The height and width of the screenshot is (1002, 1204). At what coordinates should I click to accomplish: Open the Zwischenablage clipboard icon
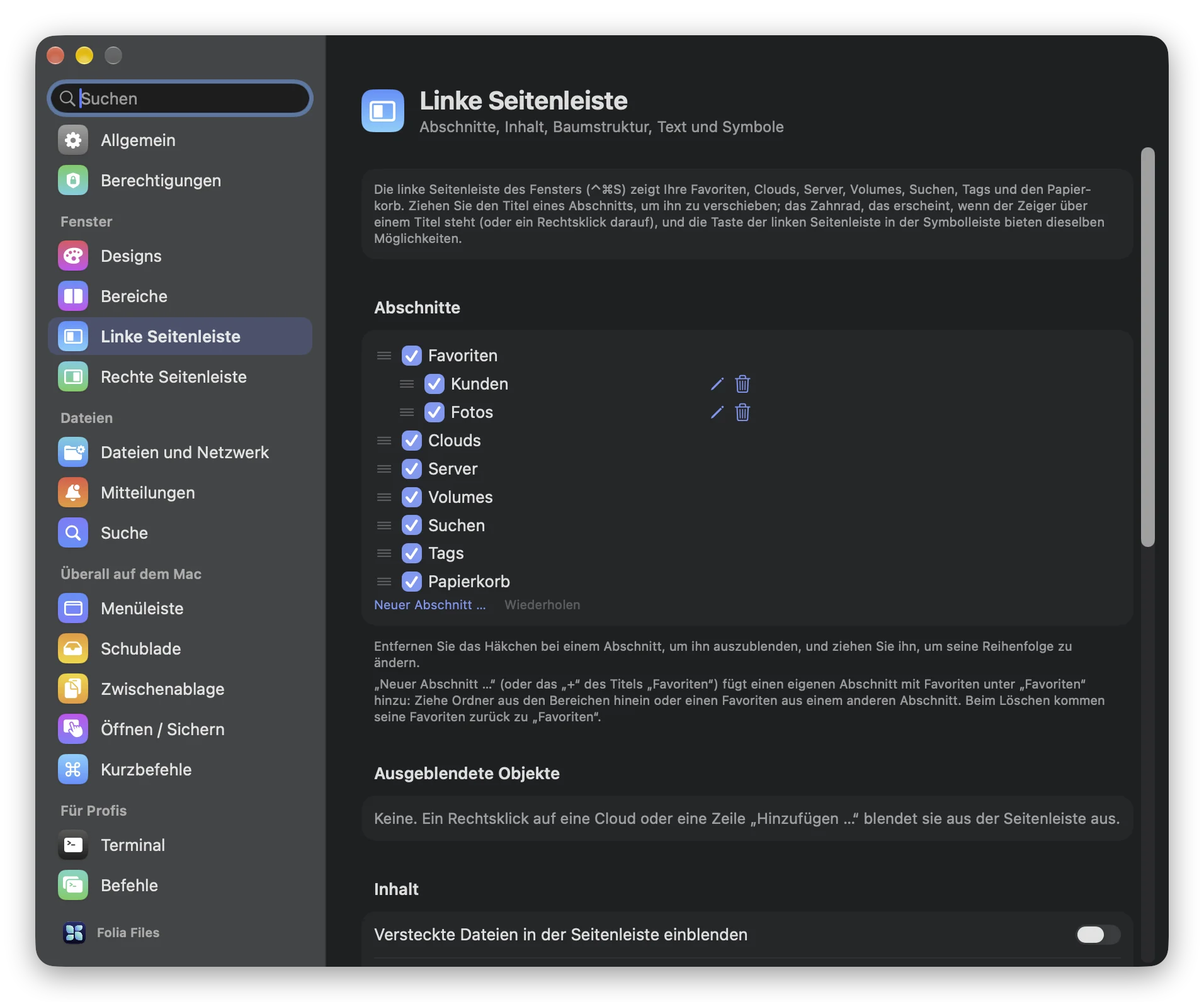[x=73, y=689]
